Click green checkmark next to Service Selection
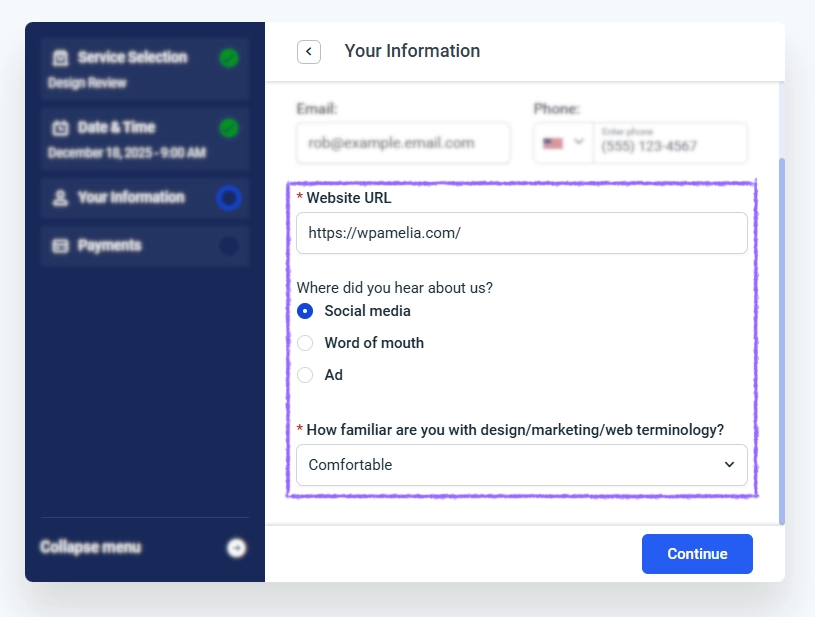The height and width of the screenshot is (617, 815). click(x=229, y=58)
